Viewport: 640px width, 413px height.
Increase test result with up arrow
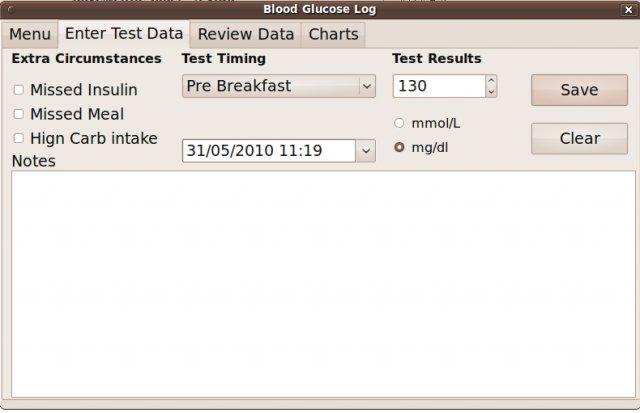490,81
